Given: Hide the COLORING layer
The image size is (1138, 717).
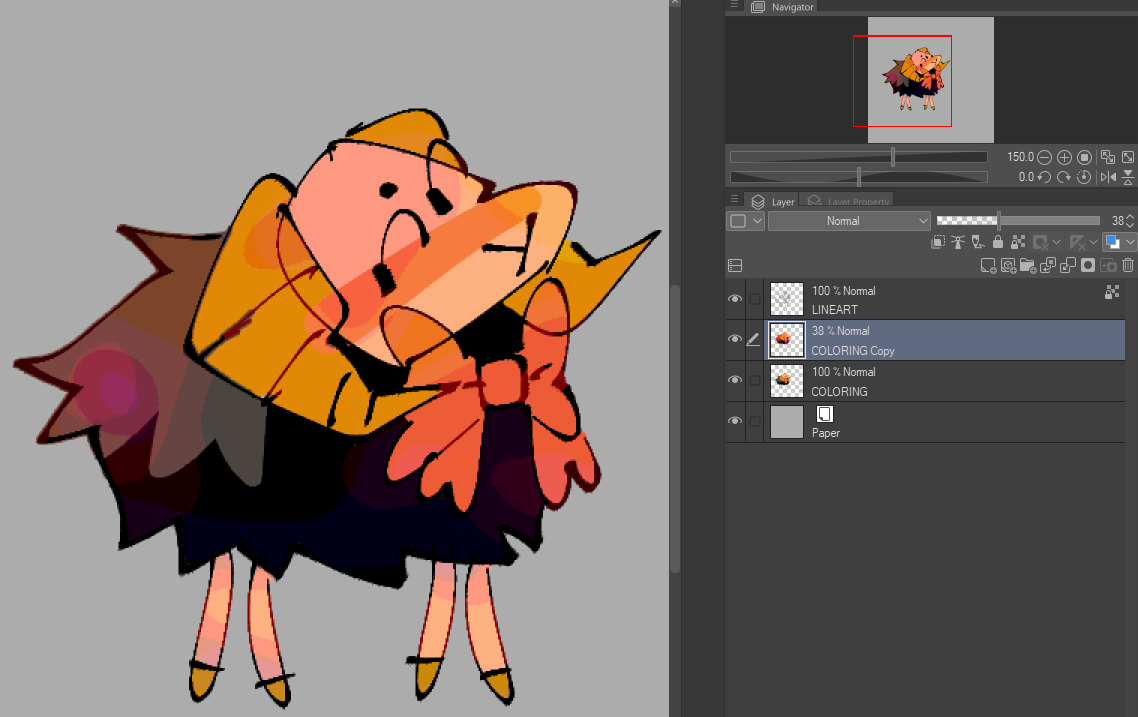Looking at the screenshot, I should click(735, 380).
